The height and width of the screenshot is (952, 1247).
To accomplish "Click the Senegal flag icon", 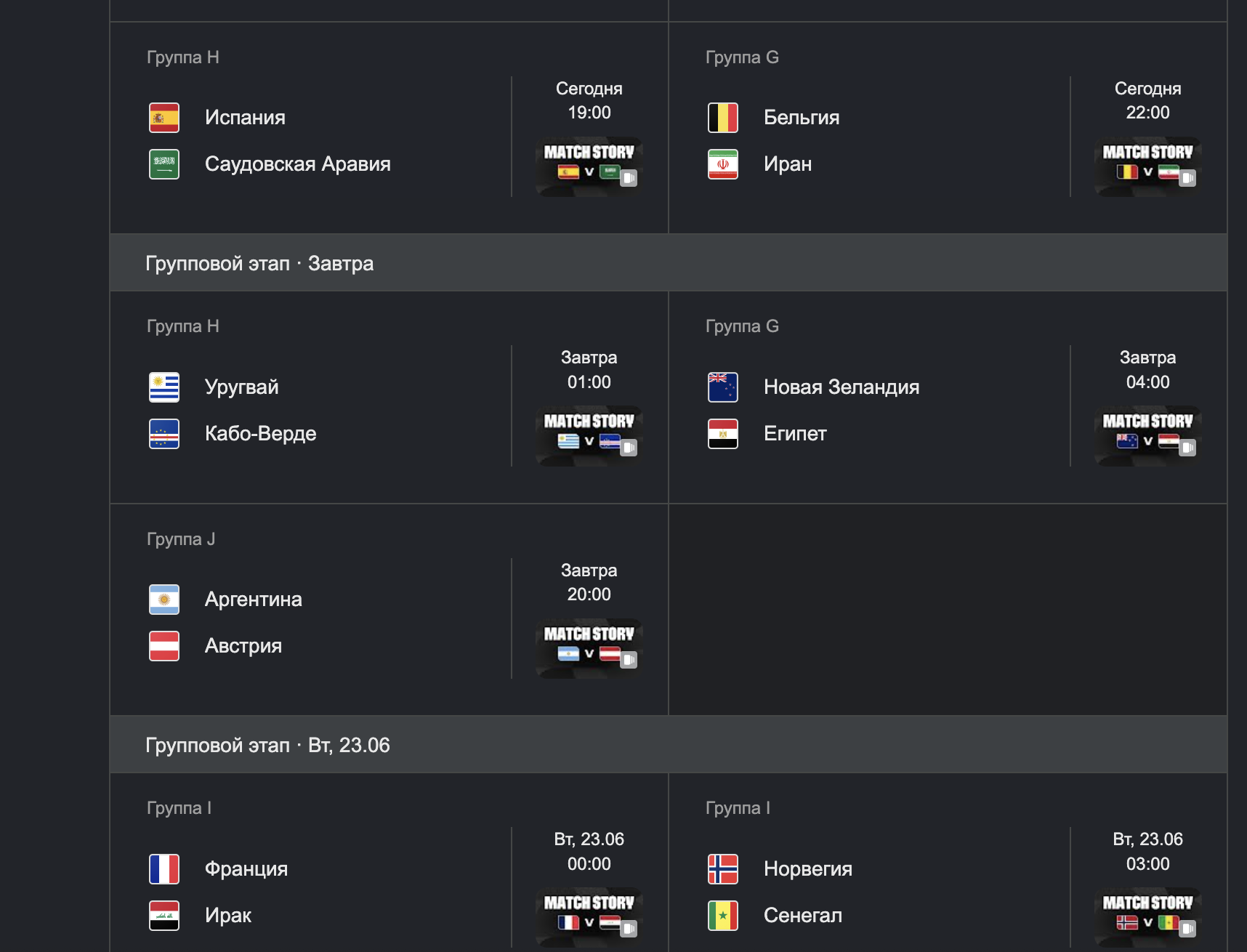I will tap(723, 916).
